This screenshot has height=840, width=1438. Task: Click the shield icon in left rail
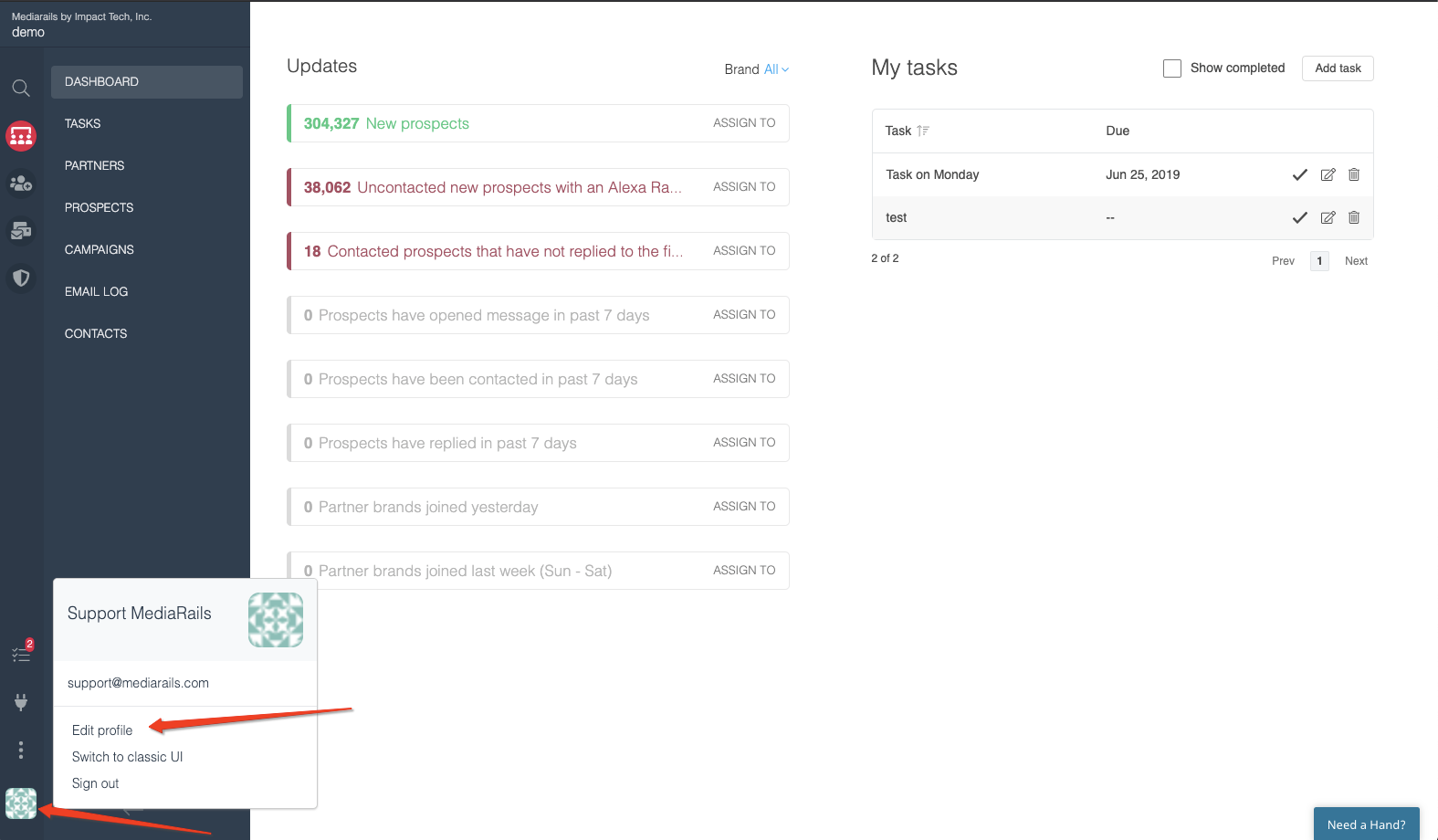[x=21, y=278]
